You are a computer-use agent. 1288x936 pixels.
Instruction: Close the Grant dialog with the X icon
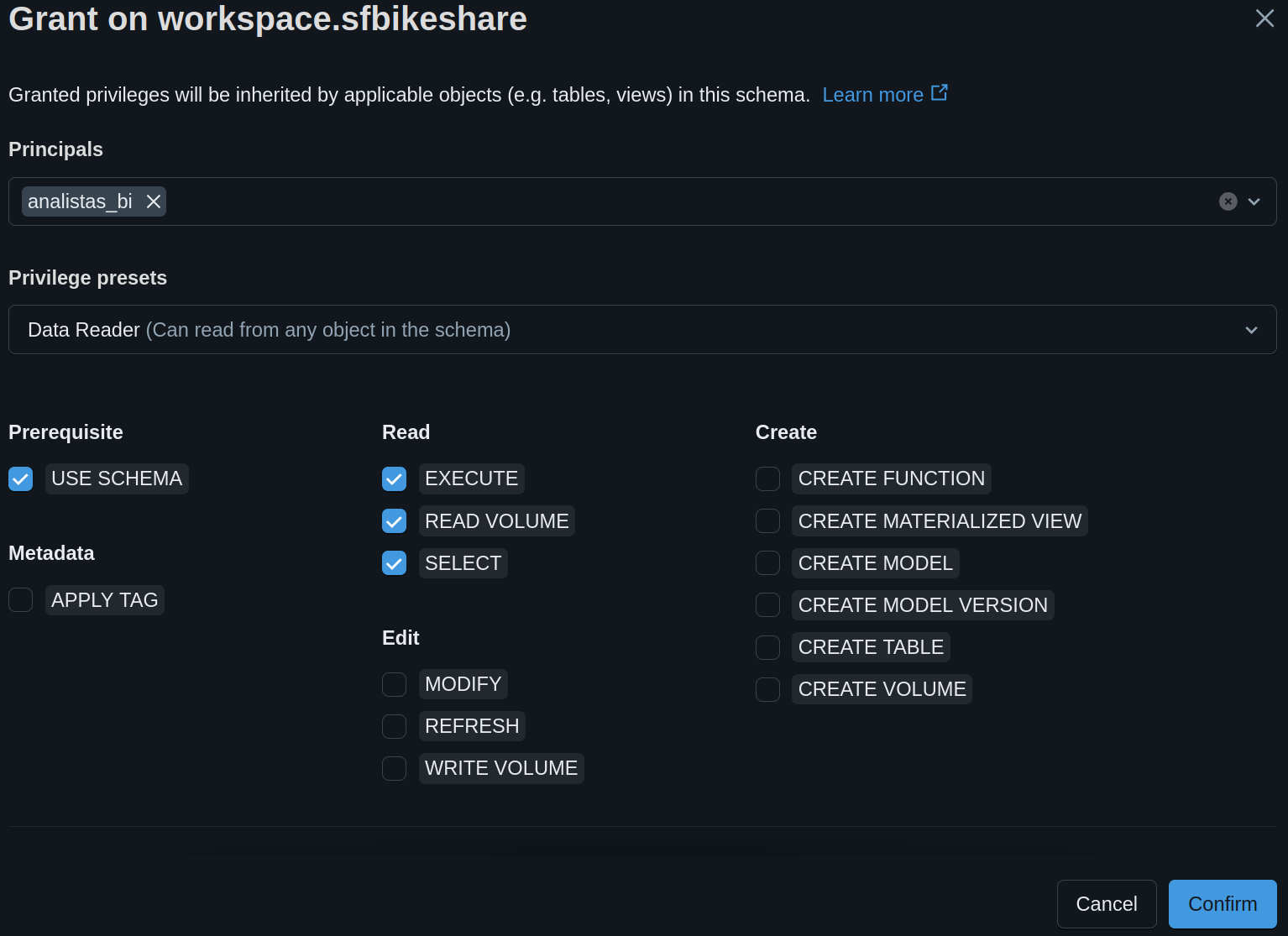[x=1264, y=18]
